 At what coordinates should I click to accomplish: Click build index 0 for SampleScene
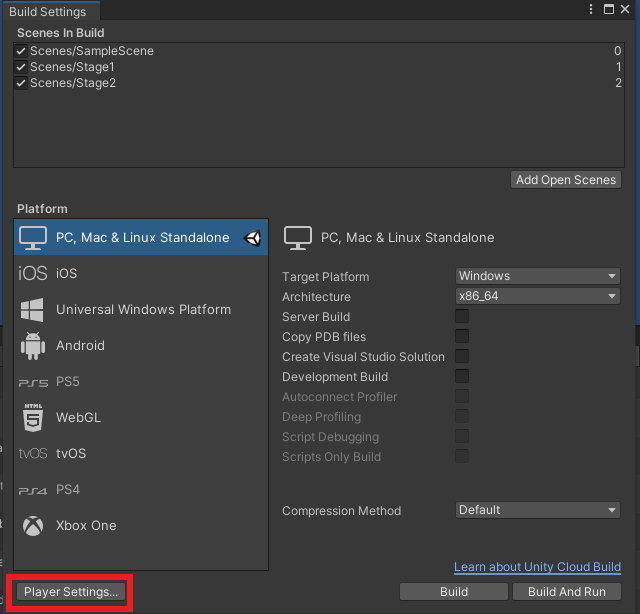618,51
